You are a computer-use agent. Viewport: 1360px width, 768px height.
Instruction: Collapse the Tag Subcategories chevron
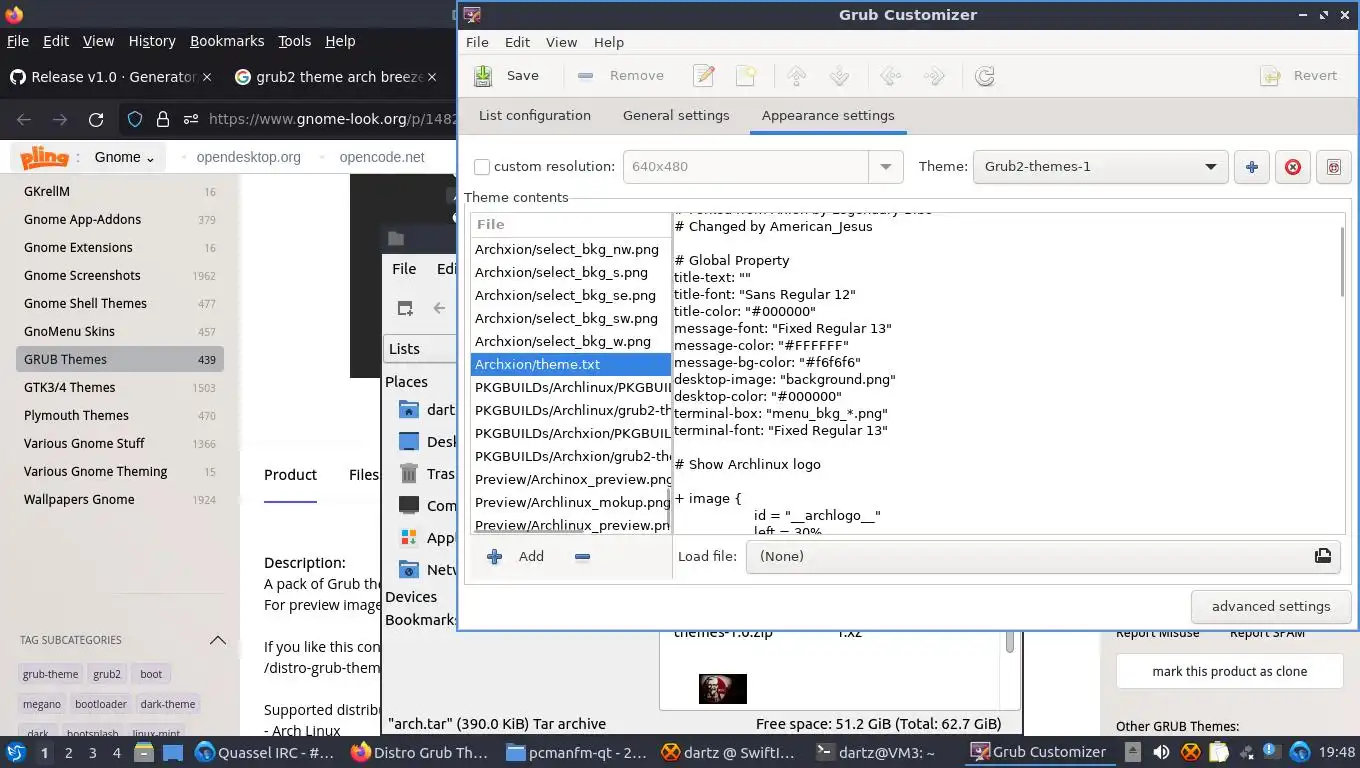(x=217, y=640)
